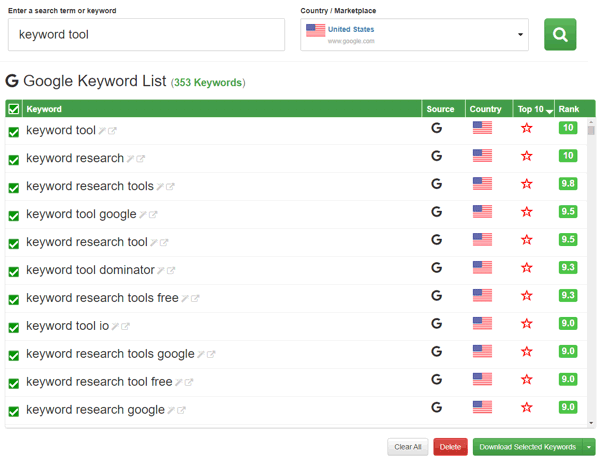Open the Country / Marketplace dropdown
The width and height of the screenshot is (600, 460).
click(414, 34)
